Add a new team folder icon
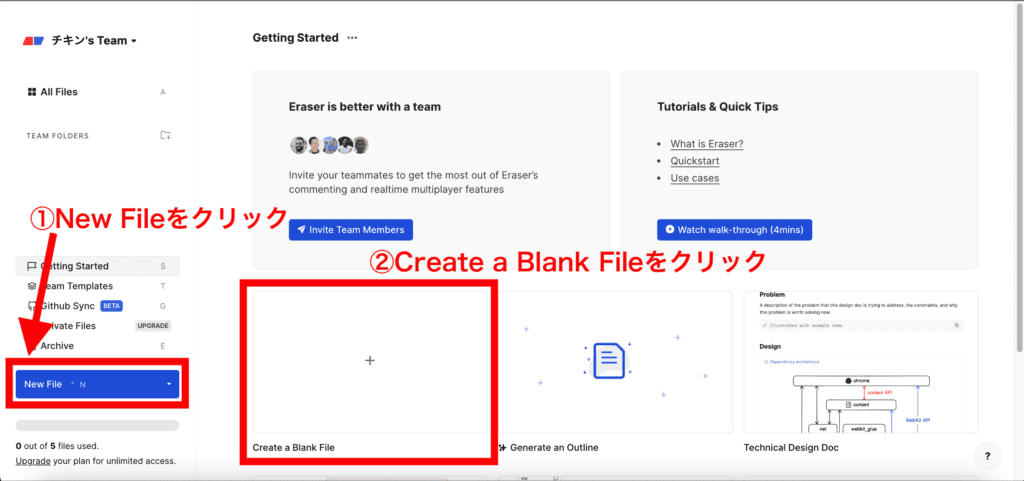Image resolution: width=1024 pixels, height=481 pixels. click(166, 136)
